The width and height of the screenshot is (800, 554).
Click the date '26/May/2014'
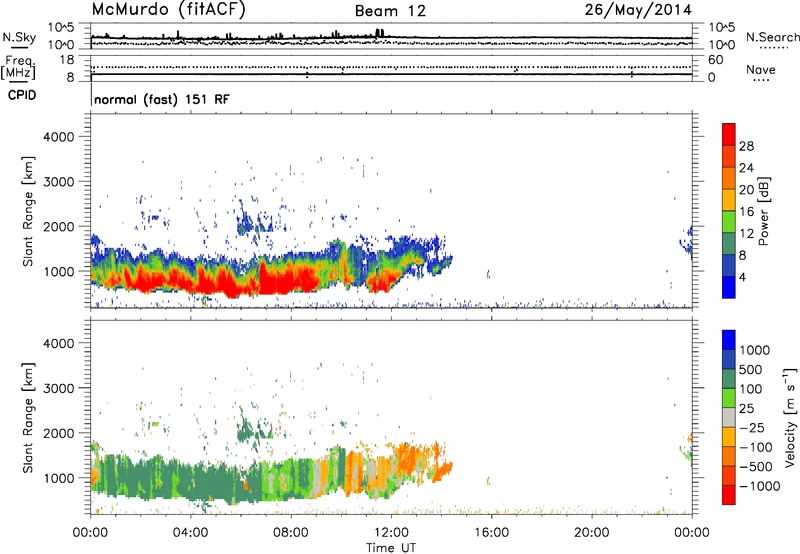coord(638,9)
